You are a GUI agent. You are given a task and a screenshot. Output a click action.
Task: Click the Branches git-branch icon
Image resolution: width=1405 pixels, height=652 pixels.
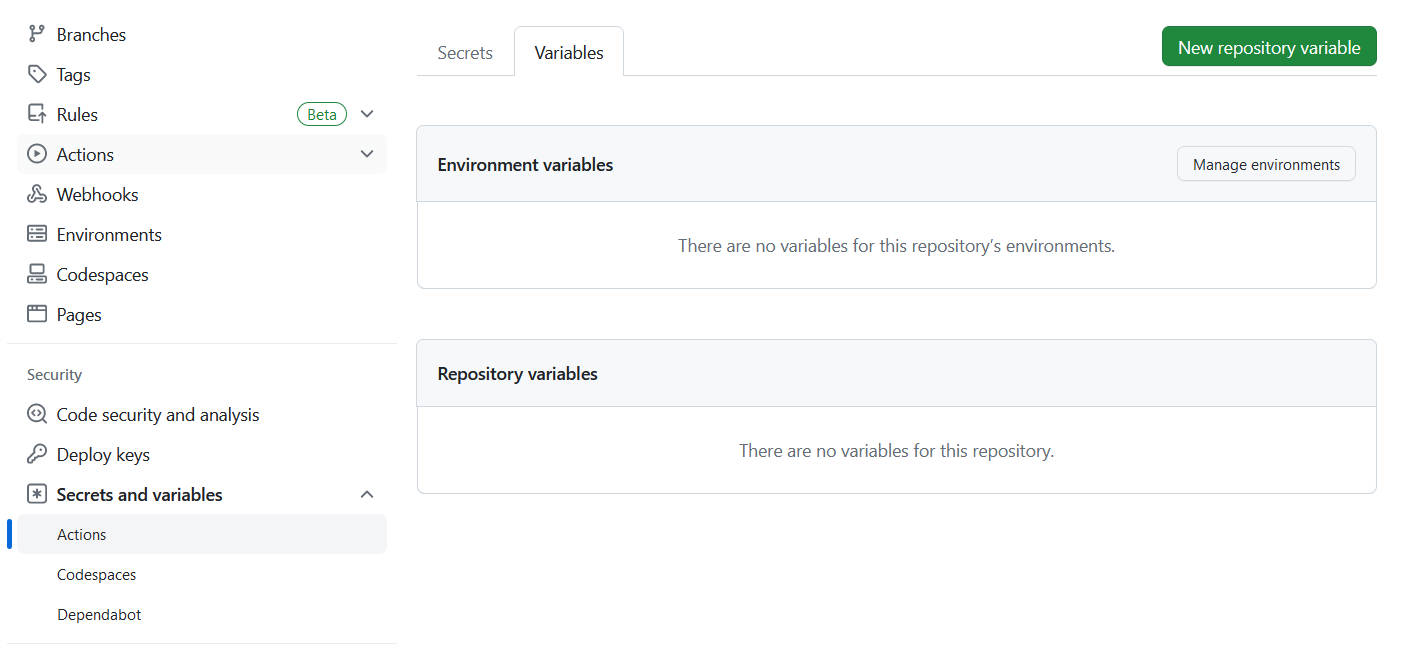37,34
